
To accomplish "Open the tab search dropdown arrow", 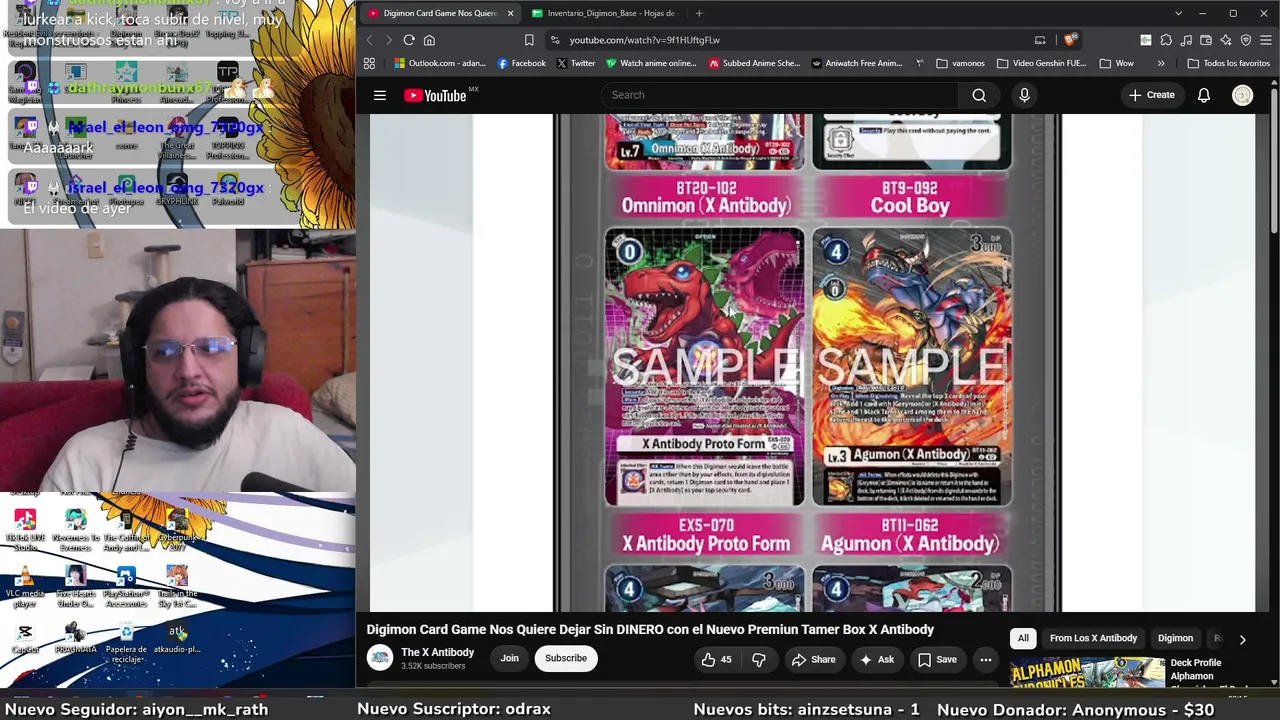I will pos(1178,13).
